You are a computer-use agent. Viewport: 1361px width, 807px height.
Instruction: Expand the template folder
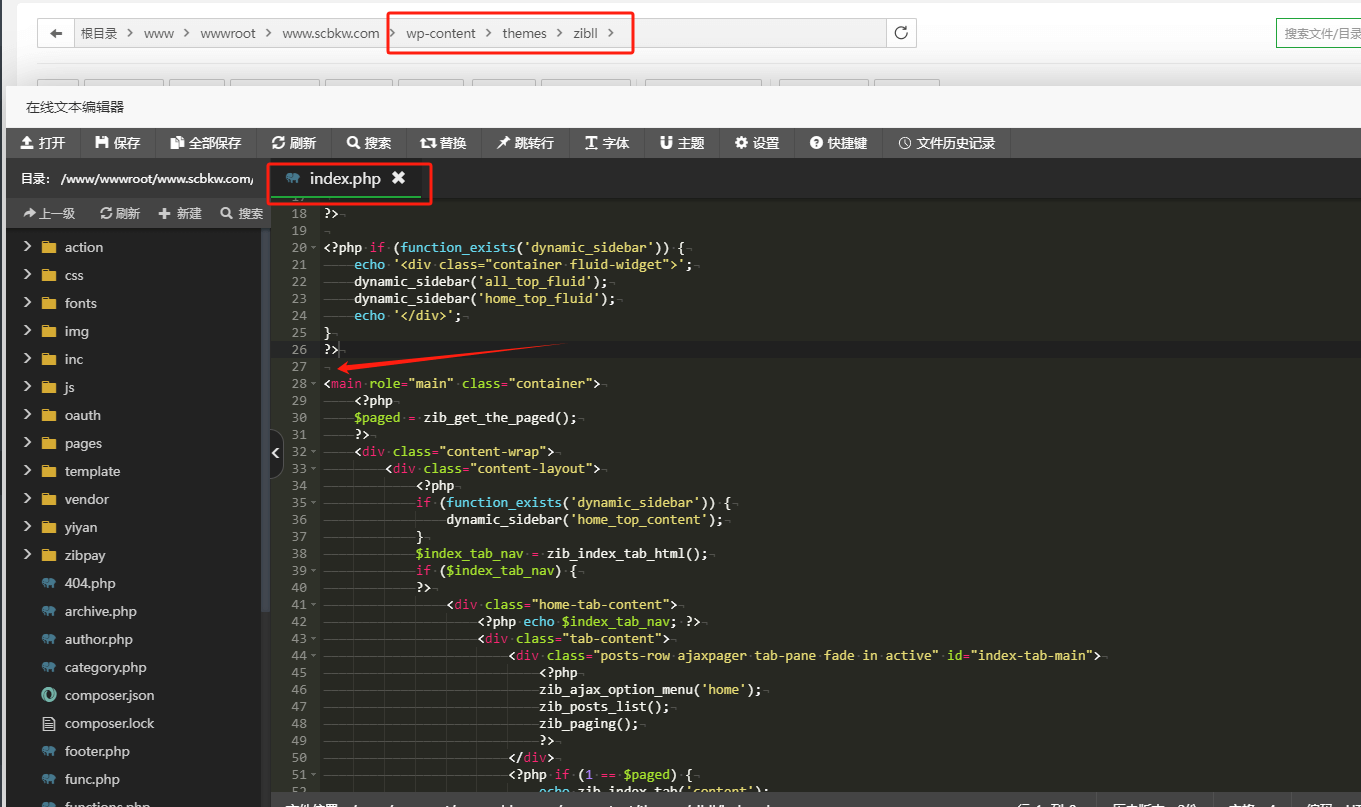coord(27,471)
